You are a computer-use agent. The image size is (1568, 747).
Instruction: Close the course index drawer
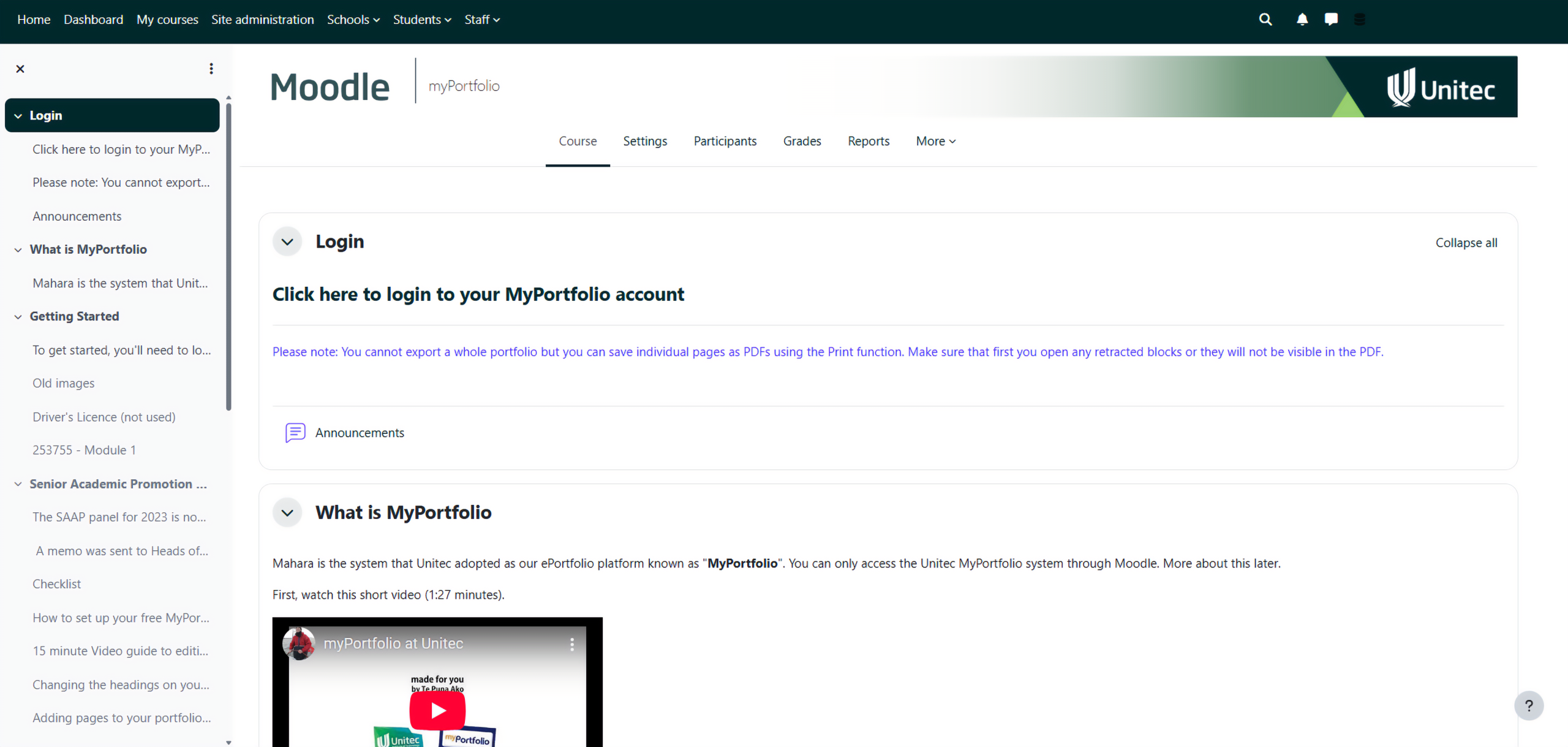pos(20,69)
